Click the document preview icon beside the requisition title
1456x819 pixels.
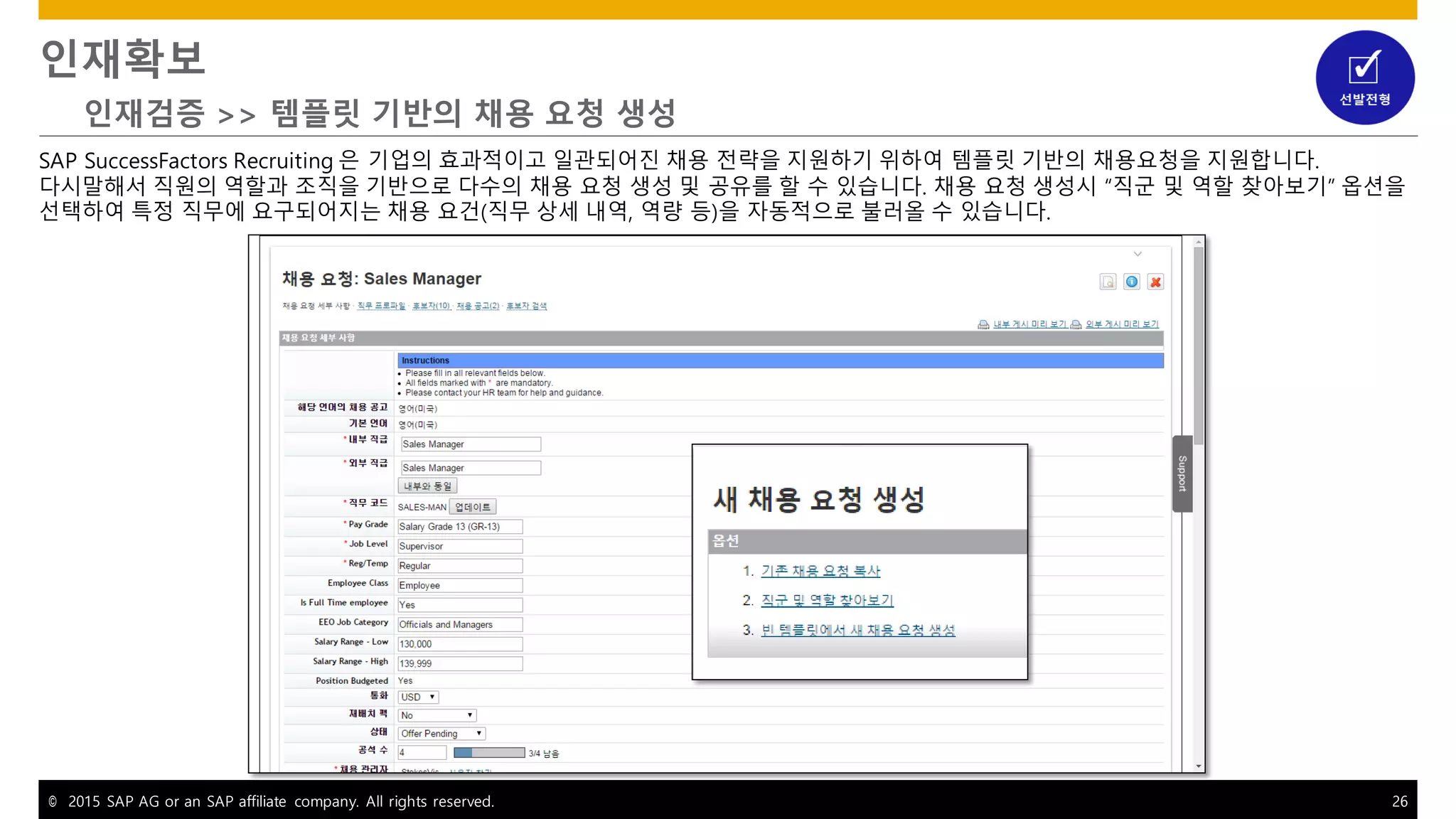click(1108, 282)
